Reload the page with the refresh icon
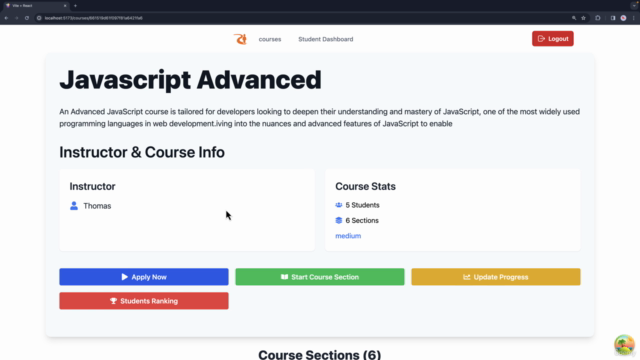Viewport: 640px width, 360px height. point(27,18)
